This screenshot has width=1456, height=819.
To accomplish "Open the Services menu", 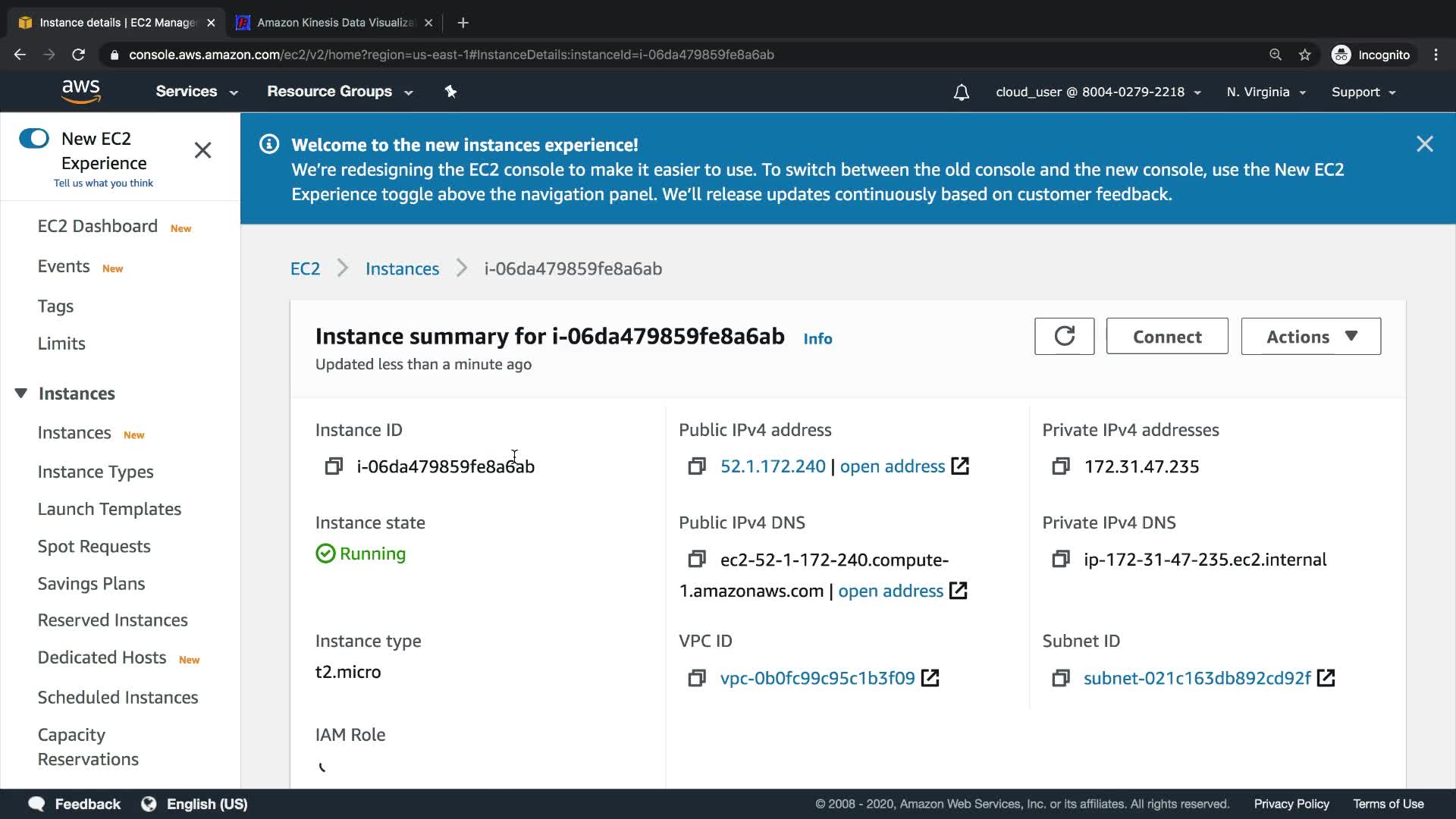I will pos(196,92).
